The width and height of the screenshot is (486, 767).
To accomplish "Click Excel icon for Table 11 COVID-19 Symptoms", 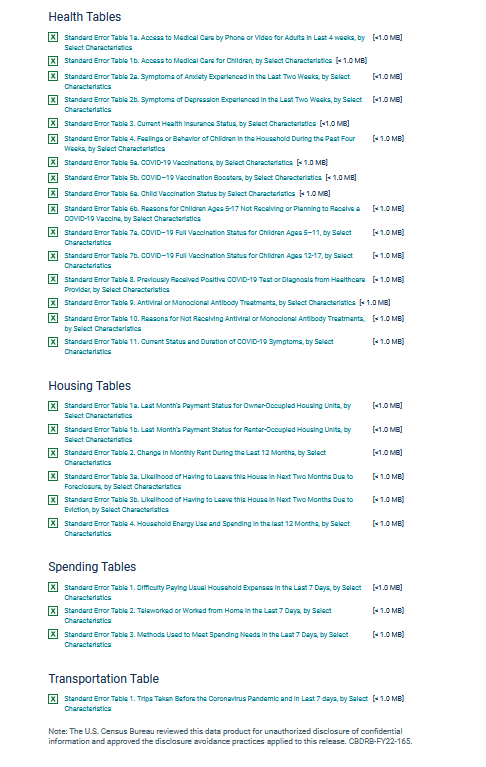I will (x=53, y=342).
